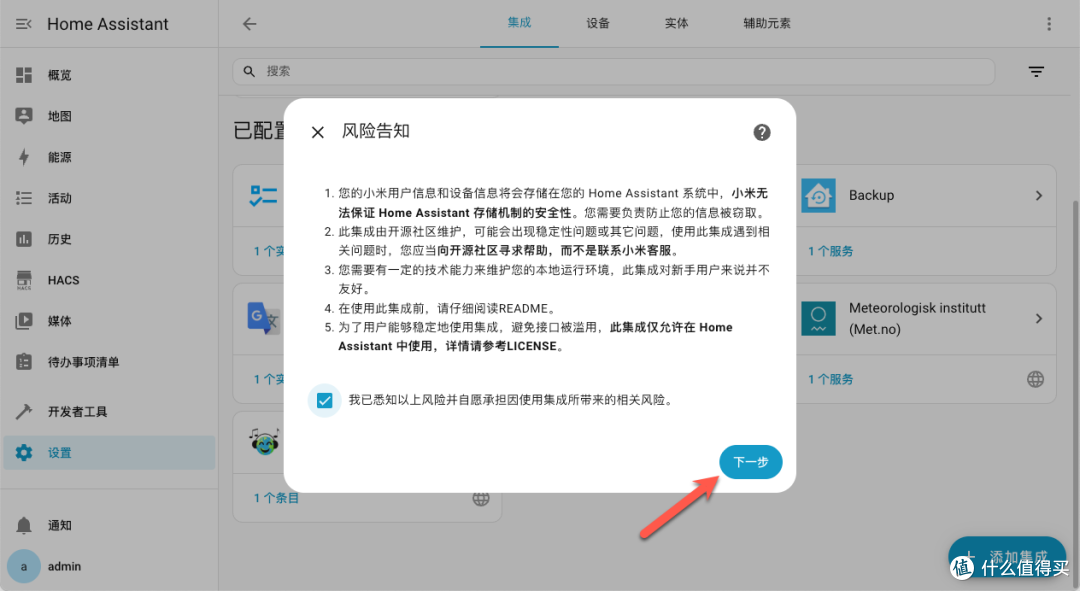
Task: Expand the Meteorologisk institutt chevron
Action: 1039,318
